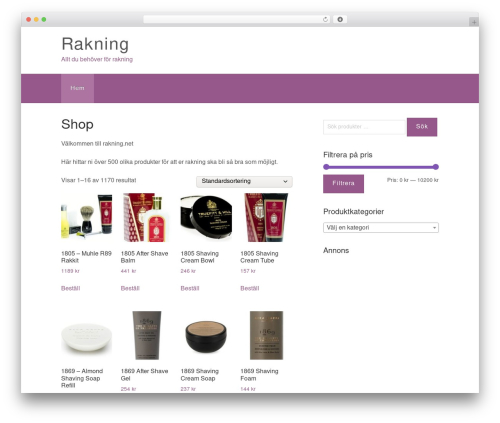Click the 1869 After Shave Gel title

(144, 375)
